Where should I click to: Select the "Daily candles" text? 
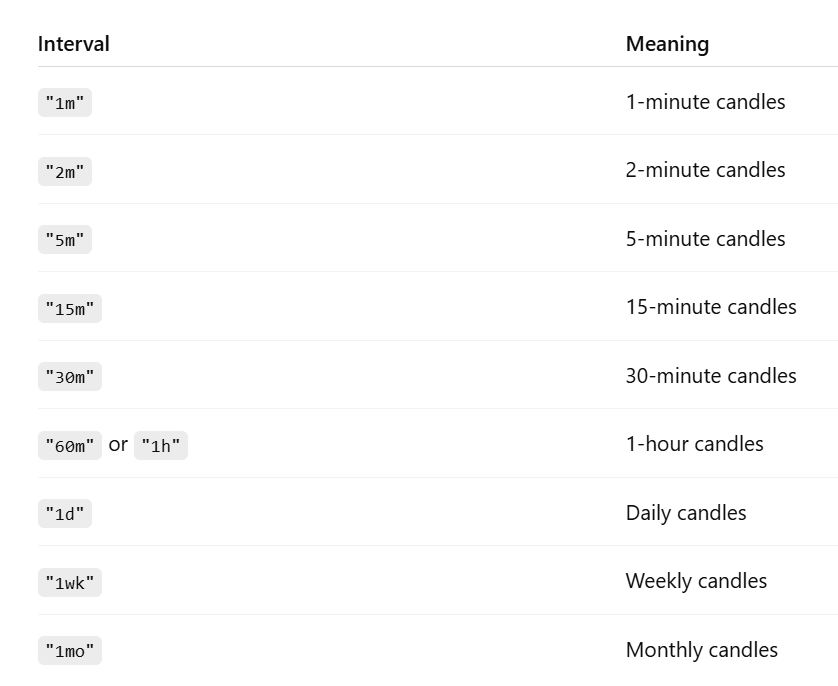tap(686, 513)
